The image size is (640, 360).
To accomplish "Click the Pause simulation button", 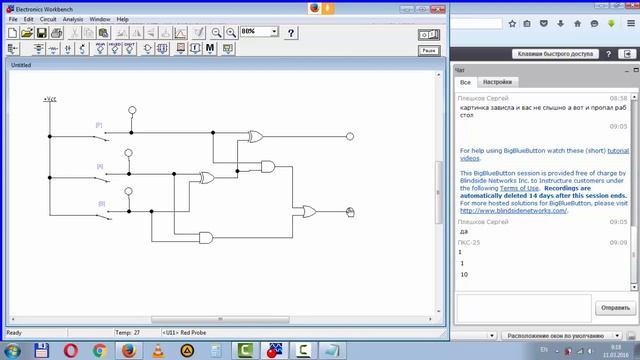I will (x=429, y=51).
